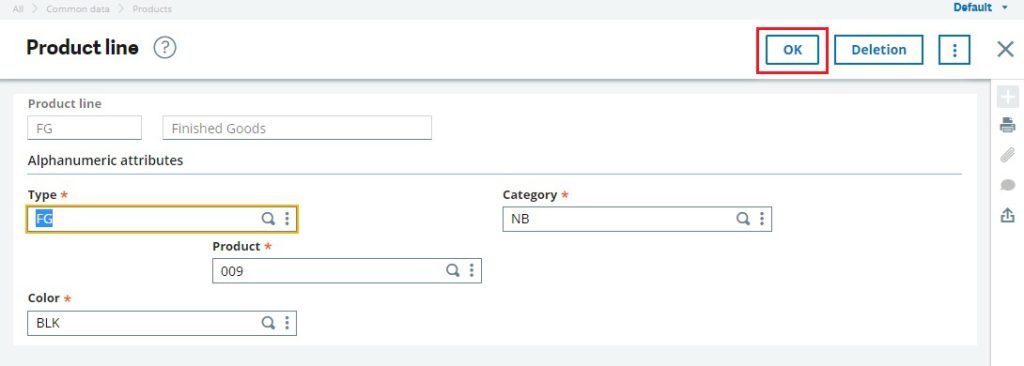The image size is (1024, 366).
Task: Search values for the Color field
Action: click(268, 322)
